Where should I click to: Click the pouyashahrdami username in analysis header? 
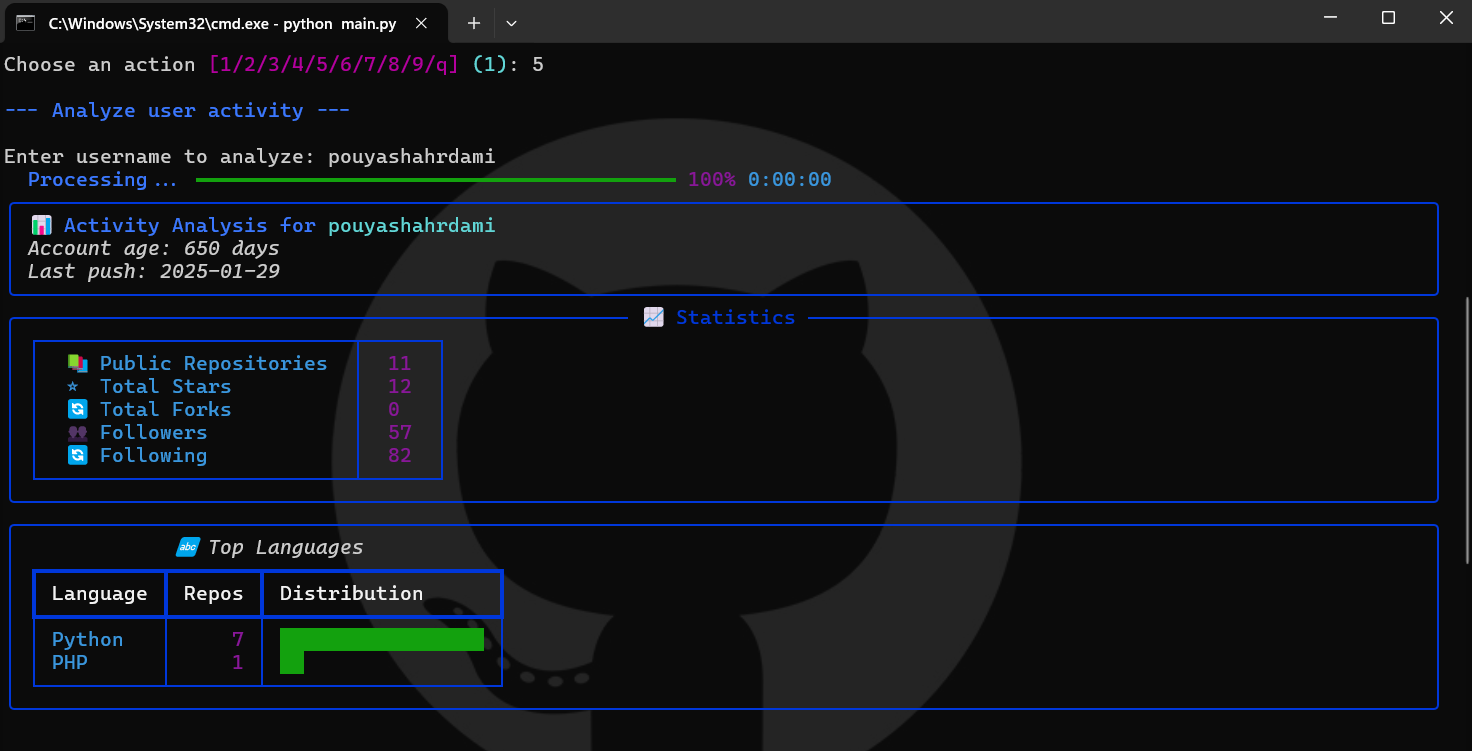click(x=411, y=226)
